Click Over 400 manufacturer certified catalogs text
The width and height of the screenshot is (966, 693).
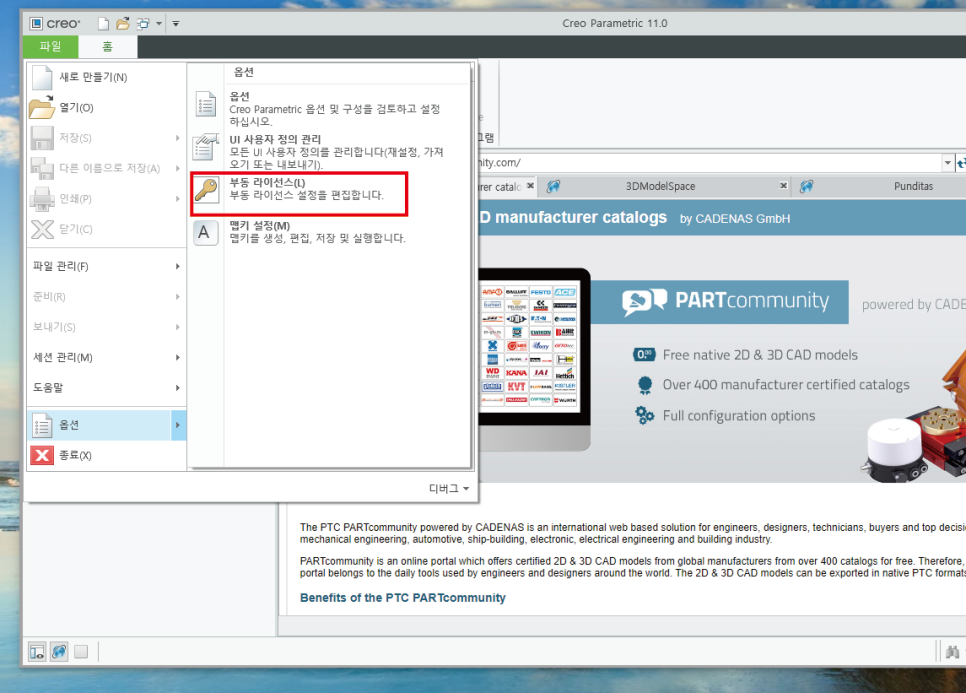click(x=786, y=385)
